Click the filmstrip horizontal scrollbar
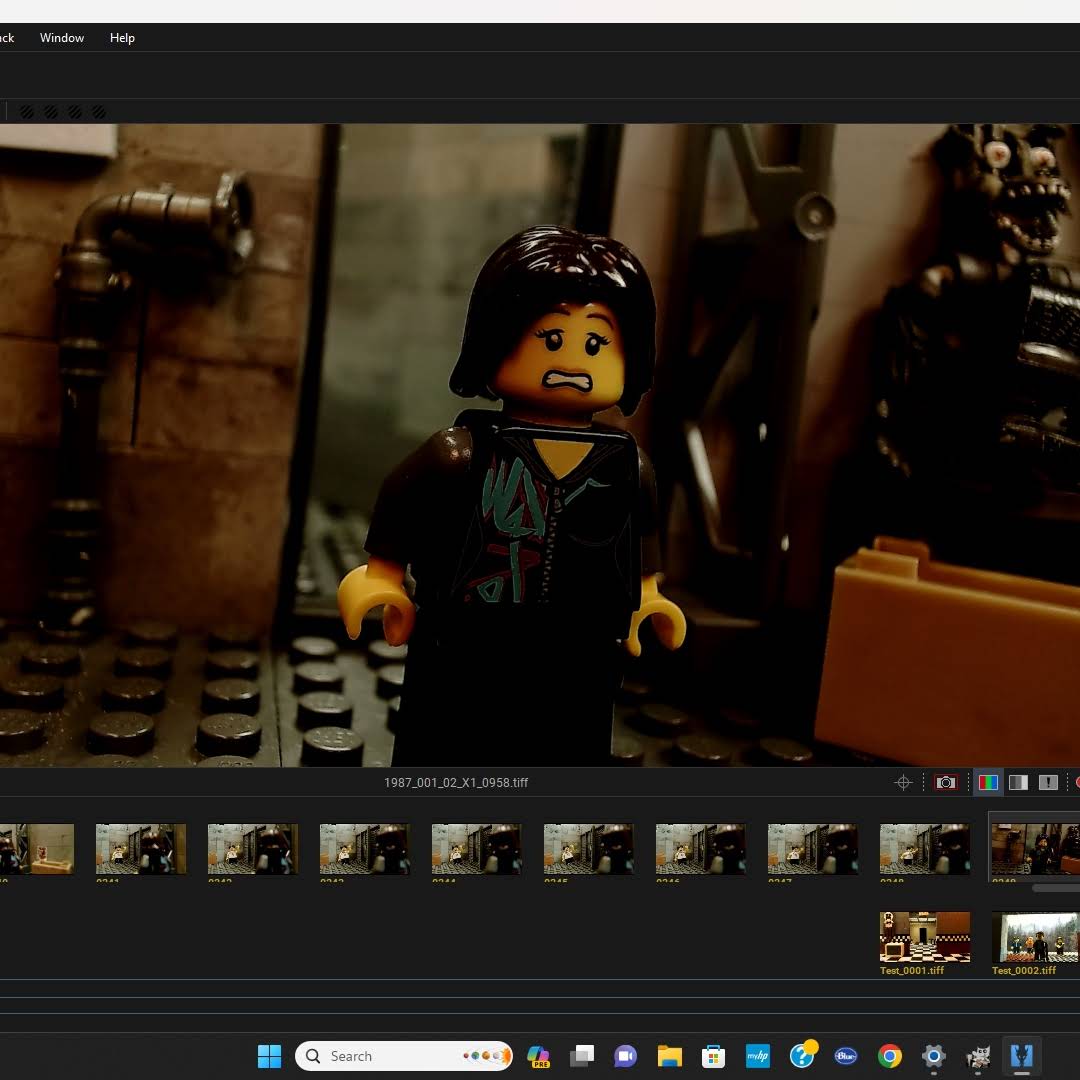This screenshot has width=1080, height=1080. 1055,888
